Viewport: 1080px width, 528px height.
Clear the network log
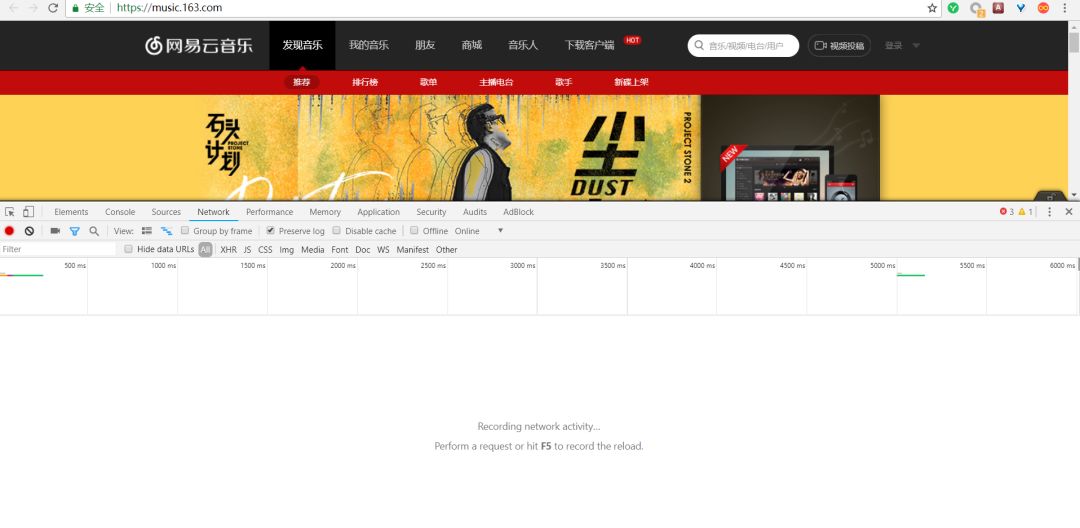(29, 231)
